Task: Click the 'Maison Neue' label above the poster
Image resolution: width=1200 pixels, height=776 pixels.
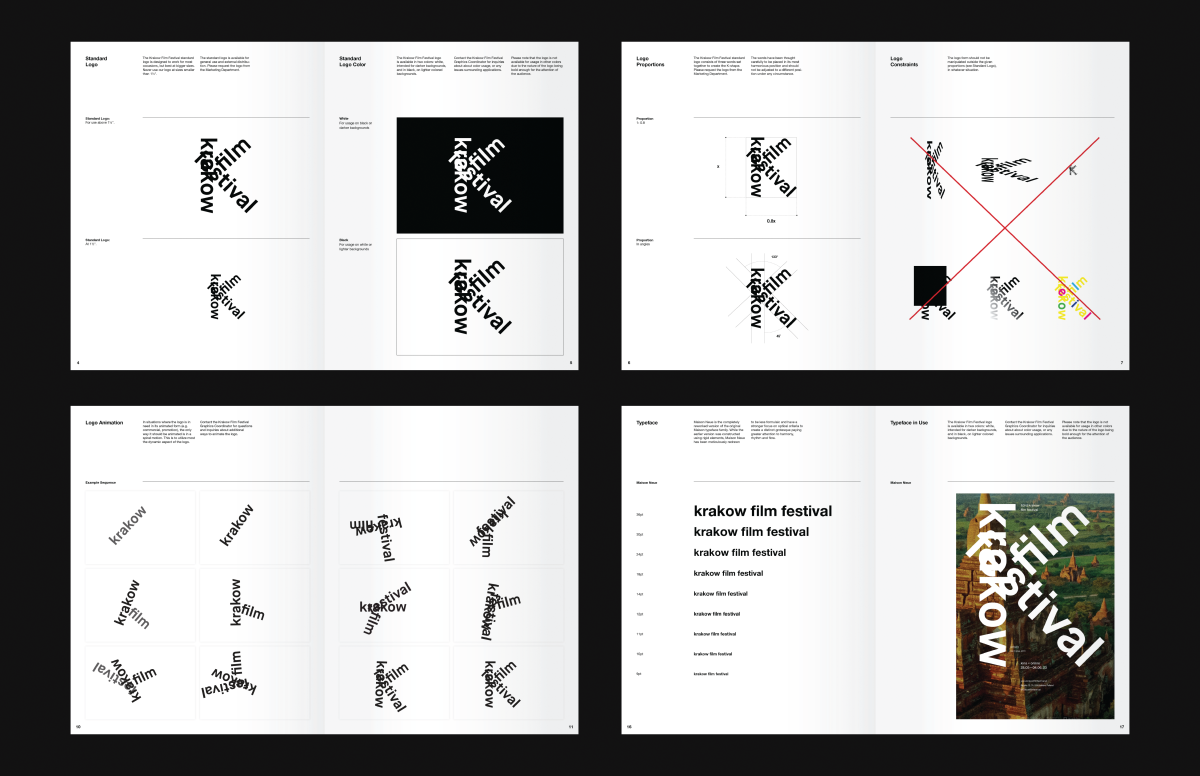Action: coord(901,483)
